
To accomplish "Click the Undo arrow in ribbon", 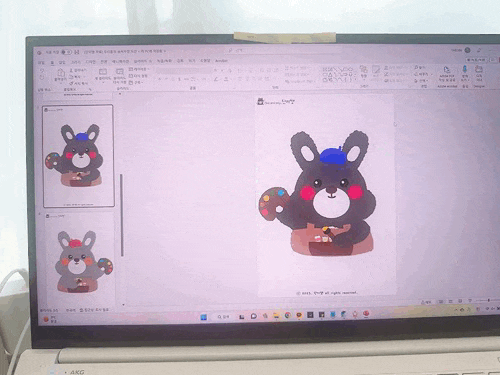I will [x=42, y=70].
